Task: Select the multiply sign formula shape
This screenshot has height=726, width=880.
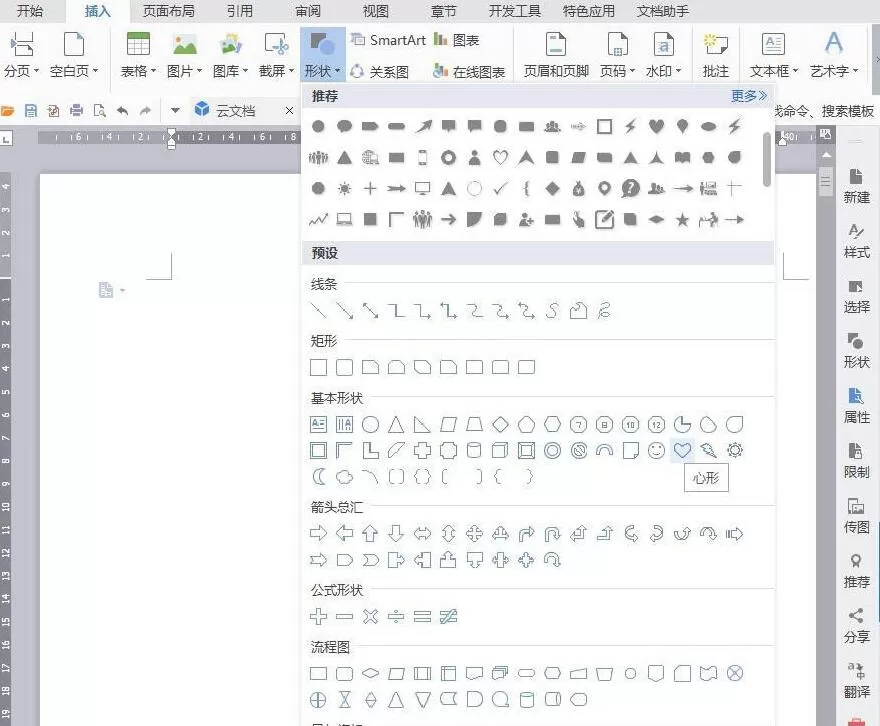Action: tap(370, 617)
